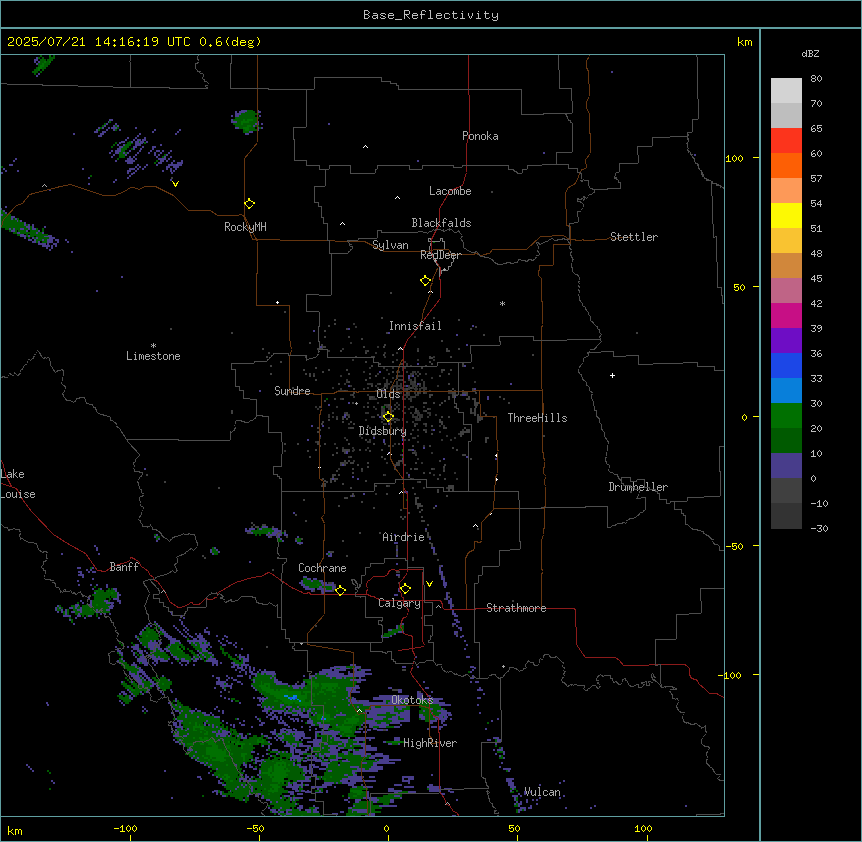The width and height of the screenshot is (862, 842).
Task: Click the Okotoks city label
Action: coord(412,700)
